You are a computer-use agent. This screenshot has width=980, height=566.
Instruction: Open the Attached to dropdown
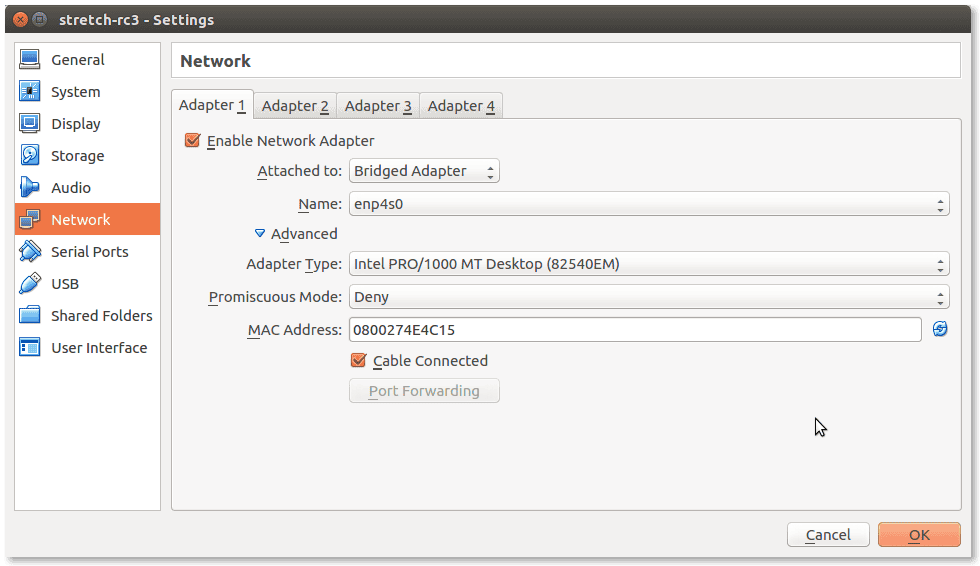coord(424,171)
